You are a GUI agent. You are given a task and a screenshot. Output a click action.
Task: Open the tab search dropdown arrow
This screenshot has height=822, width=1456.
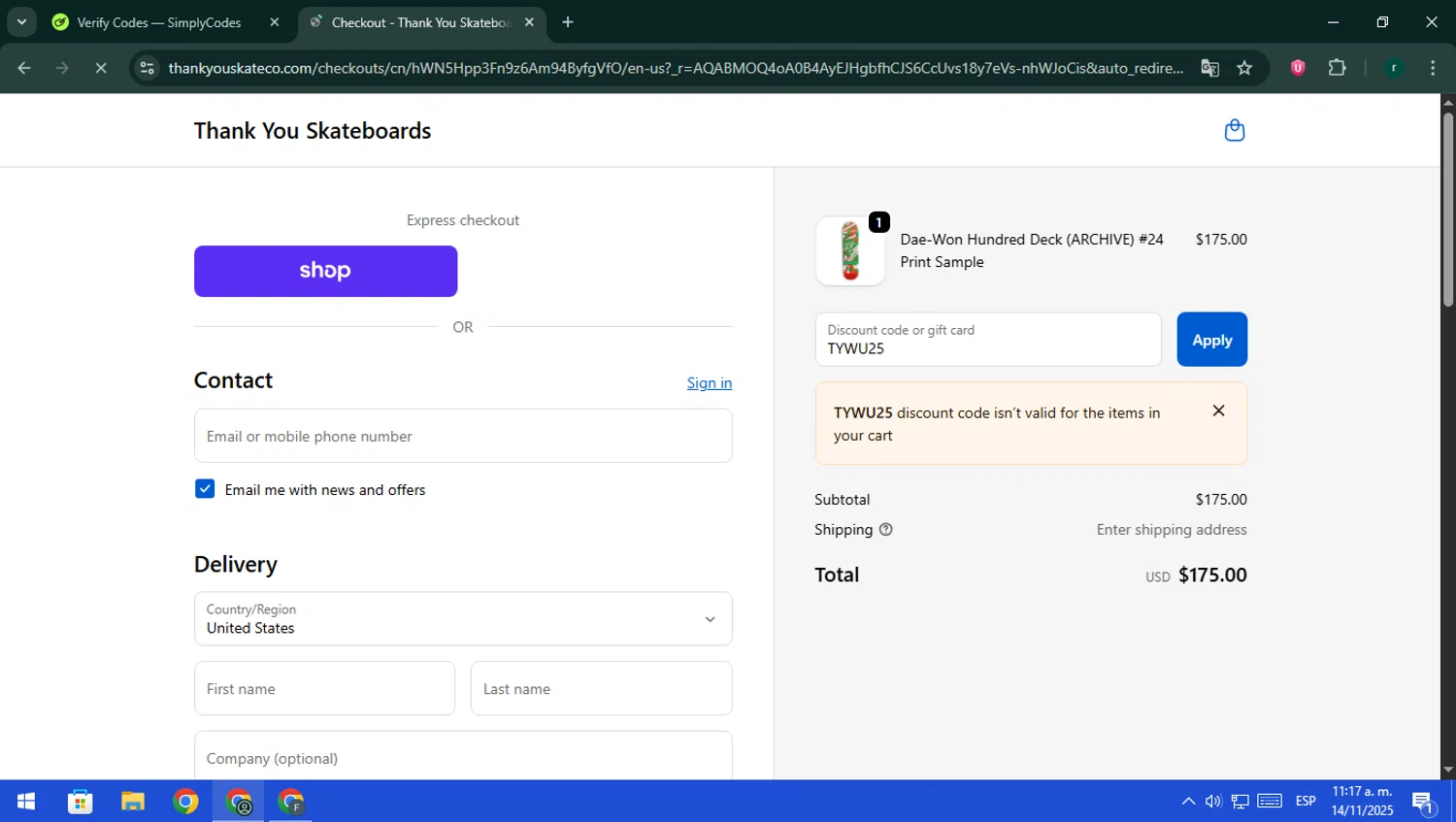tap(21, 22)
